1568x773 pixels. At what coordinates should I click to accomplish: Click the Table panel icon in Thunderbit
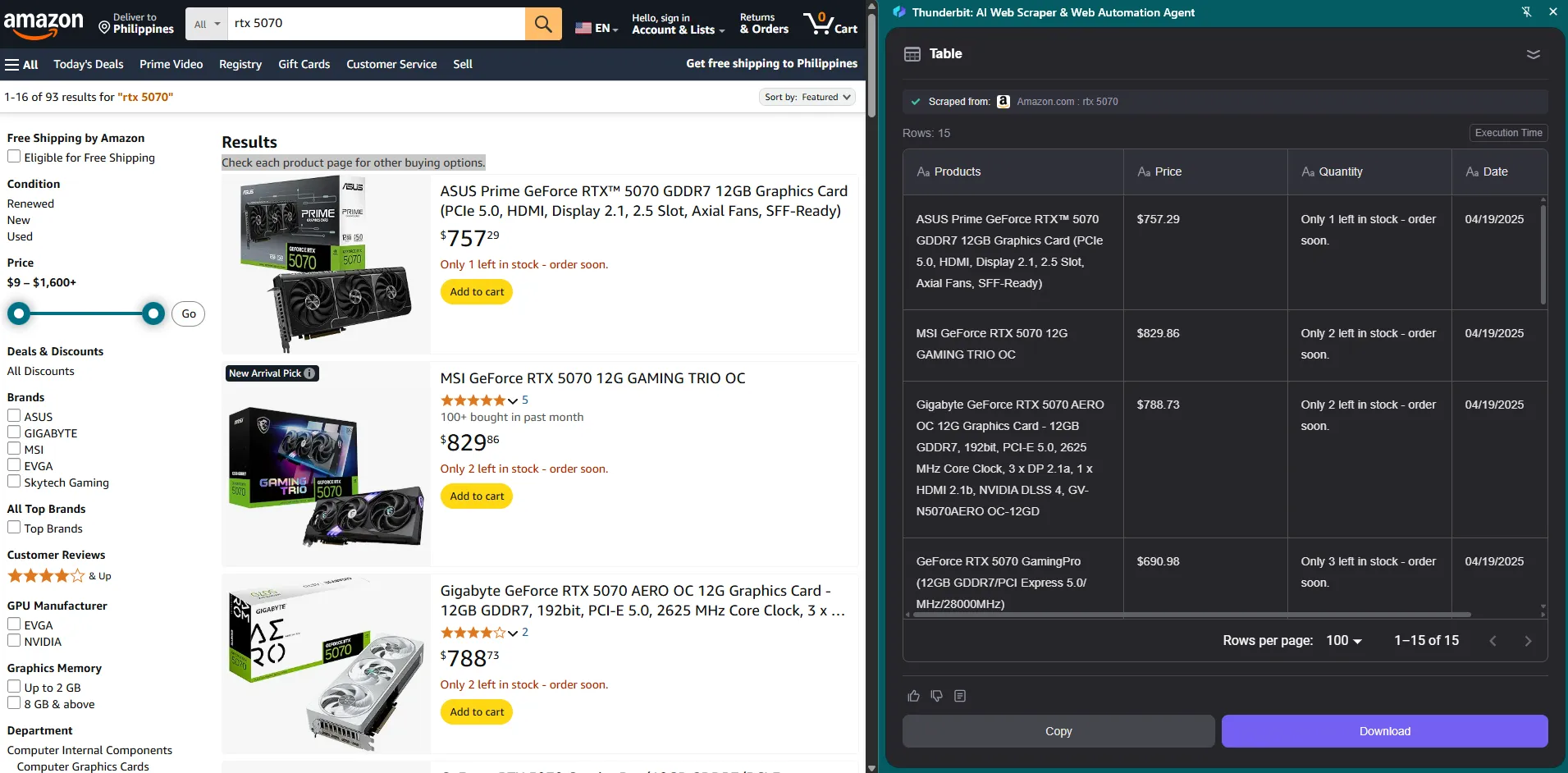[x=913, y=54]
